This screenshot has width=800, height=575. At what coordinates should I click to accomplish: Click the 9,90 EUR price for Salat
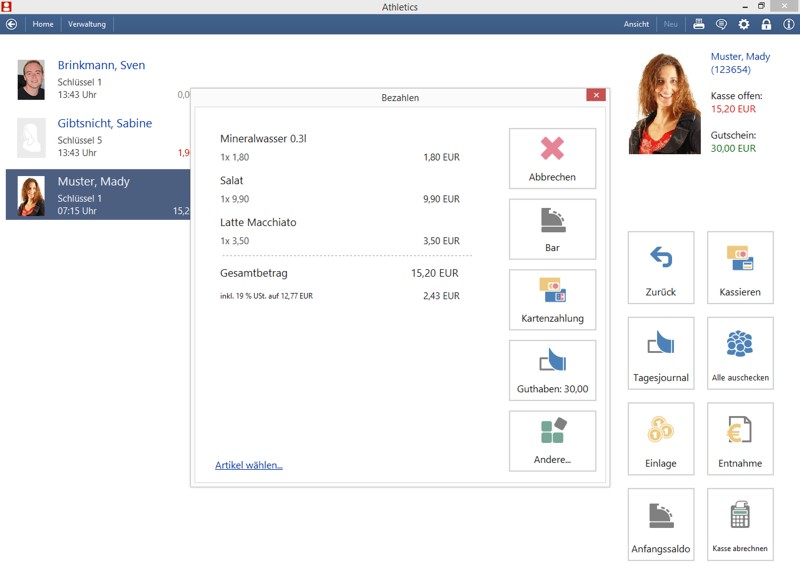[x=441, y=199]
